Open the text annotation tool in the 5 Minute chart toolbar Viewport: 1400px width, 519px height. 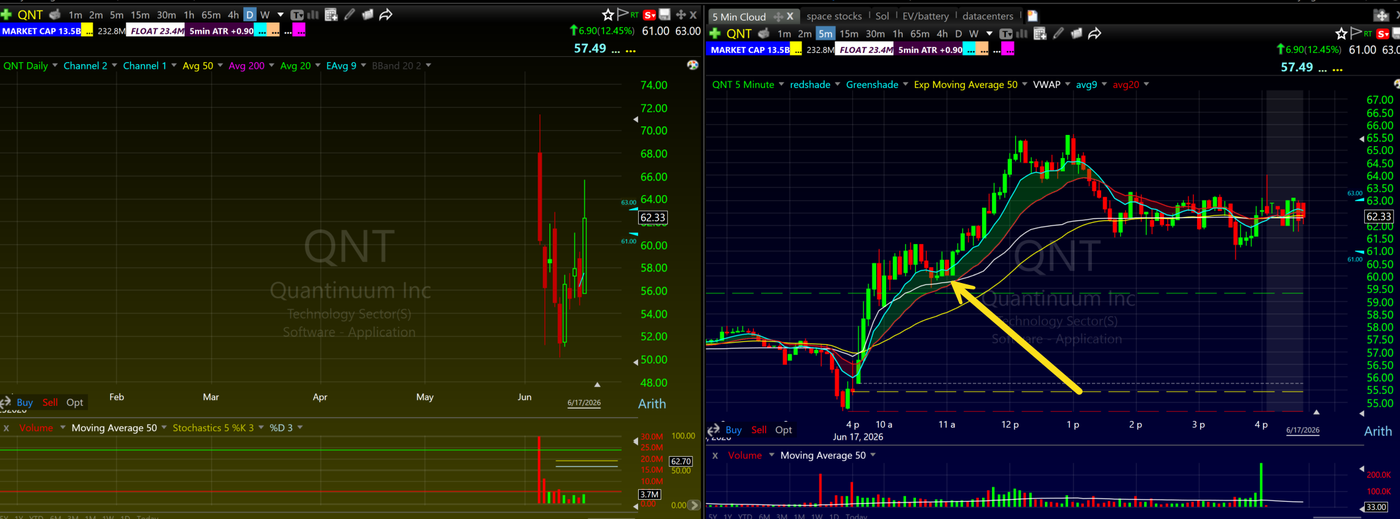(1005, 33)
